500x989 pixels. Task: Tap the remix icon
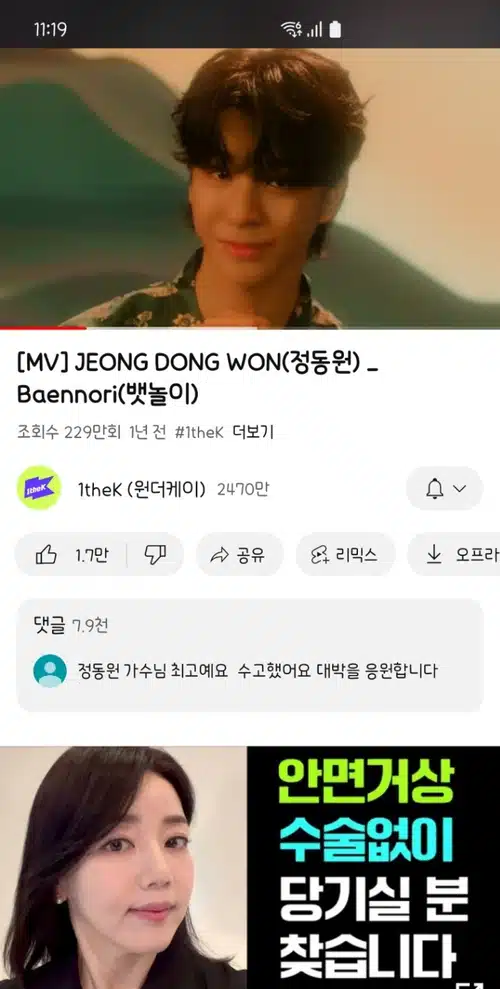coord(320,555)
